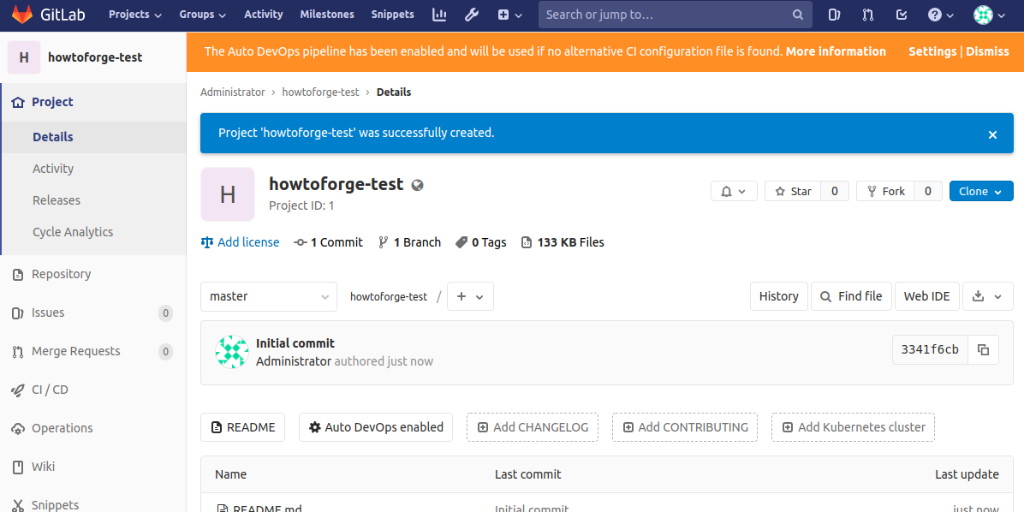The width and height of the screenshot is (1024, 512).
Task: Open the README button
Action: [242, 427]
